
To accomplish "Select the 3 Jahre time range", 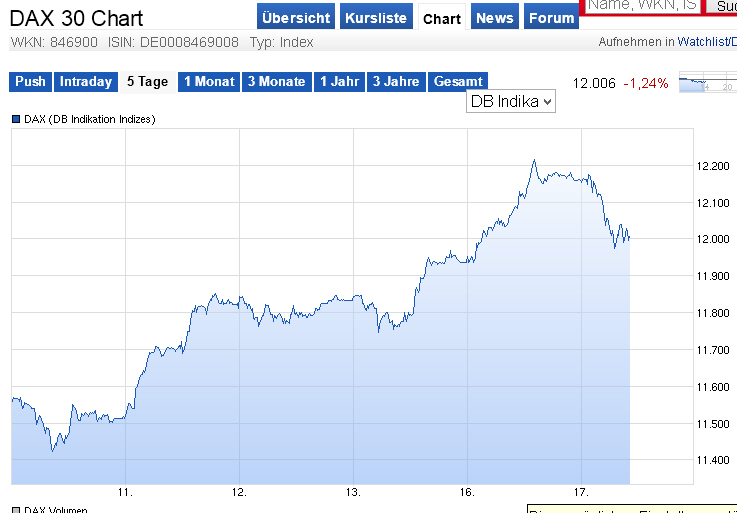I will pos(396,82).
